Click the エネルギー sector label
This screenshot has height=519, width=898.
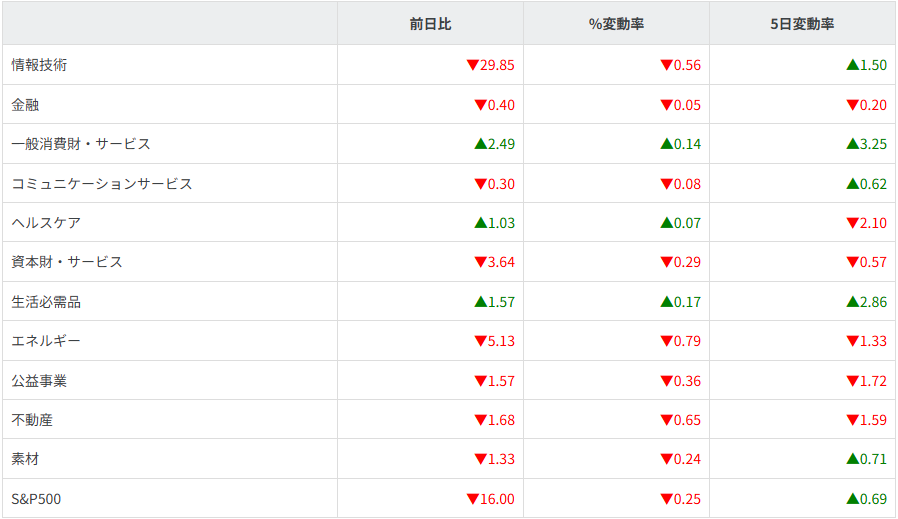click(46, 341)
